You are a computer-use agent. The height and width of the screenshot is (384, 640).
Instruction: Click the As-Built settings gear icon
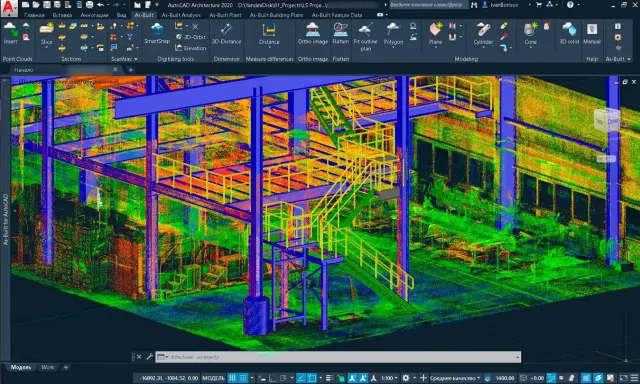[618, 37]
